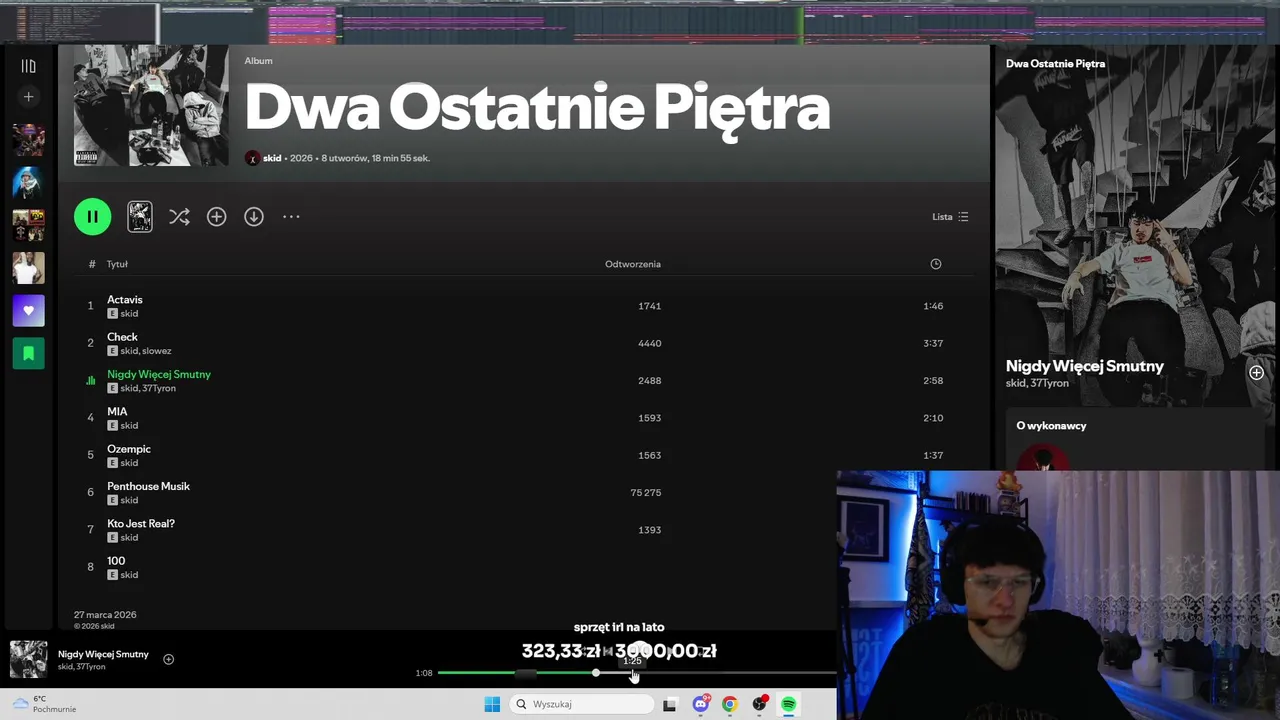Viewport: 1280px width, 720px height.
Task: Open Your Library sidebar icon
Action: pyautogui.click(x=28, y=66)
